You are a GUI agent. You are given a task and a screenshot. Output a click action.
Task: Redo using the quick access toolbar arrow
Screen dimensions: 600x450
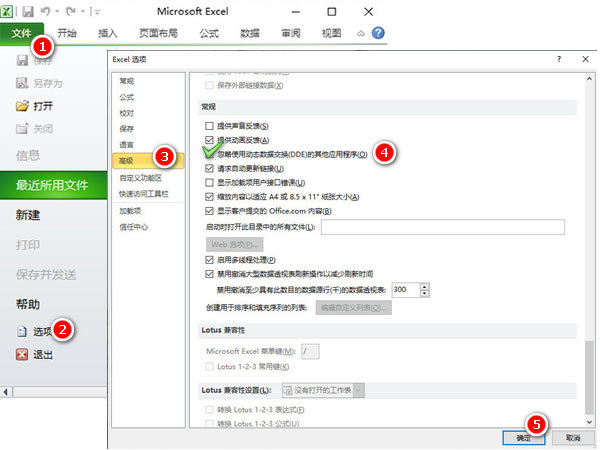tap(70, 12)
